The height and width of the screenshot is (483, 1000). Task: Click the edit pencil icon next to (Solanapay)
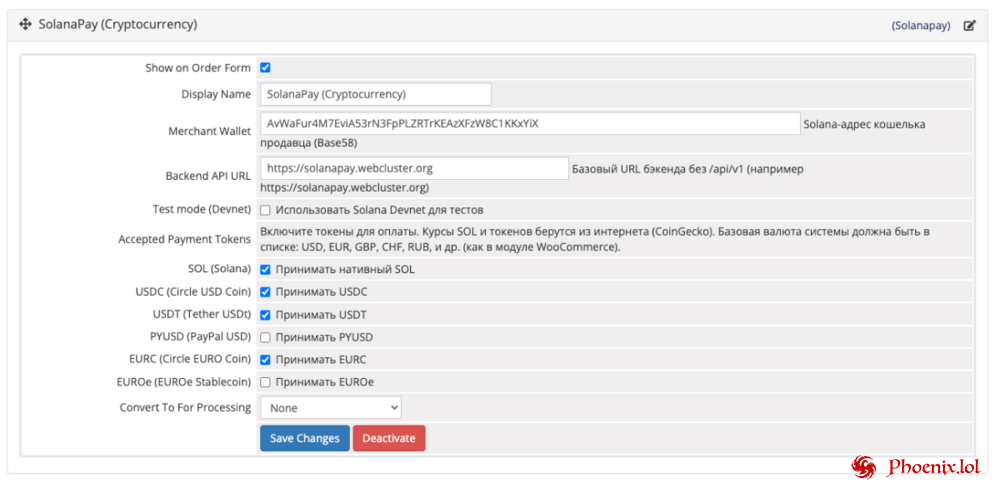969,26
